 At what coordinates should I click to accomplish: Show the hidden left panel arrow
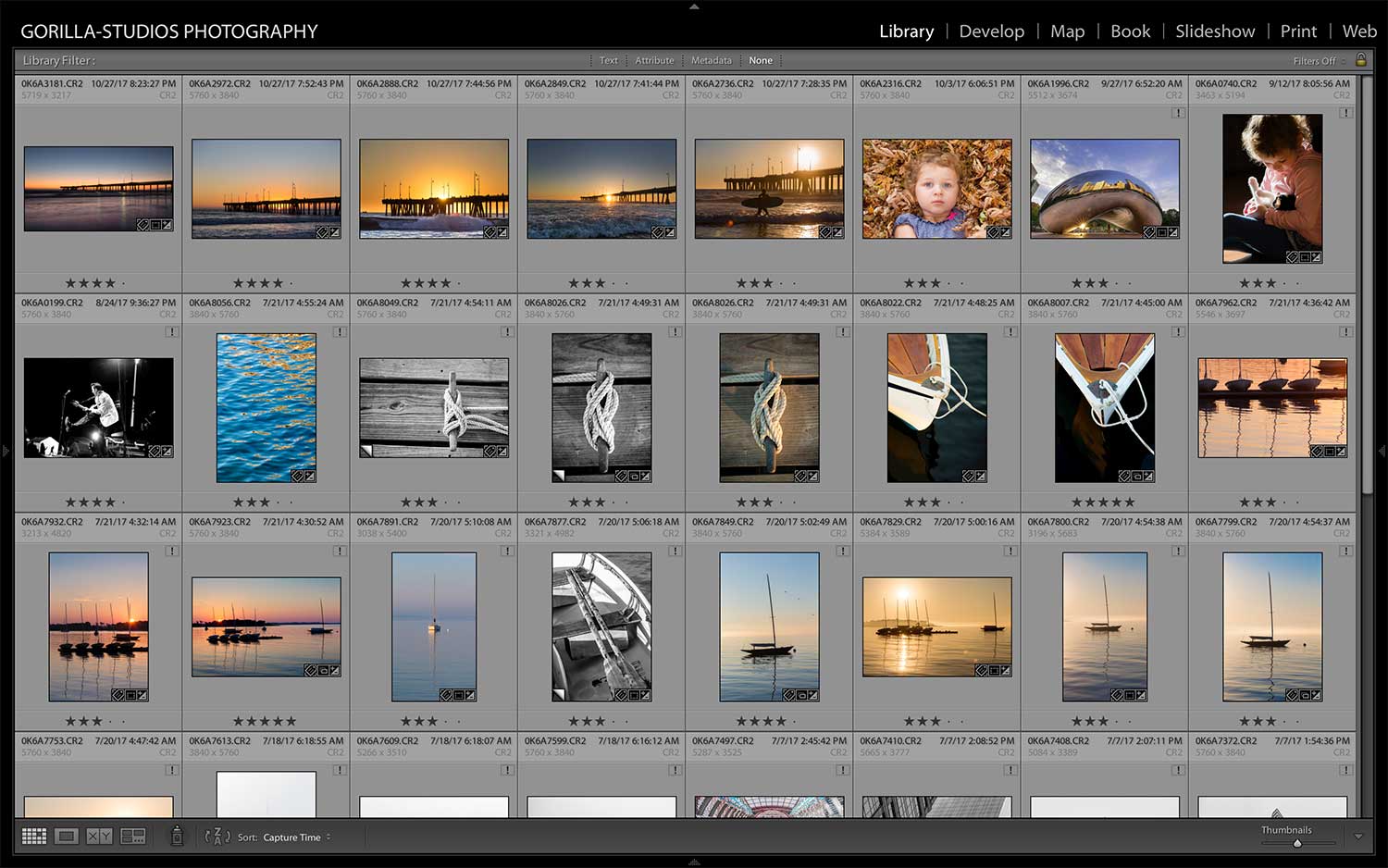[5, 452]
